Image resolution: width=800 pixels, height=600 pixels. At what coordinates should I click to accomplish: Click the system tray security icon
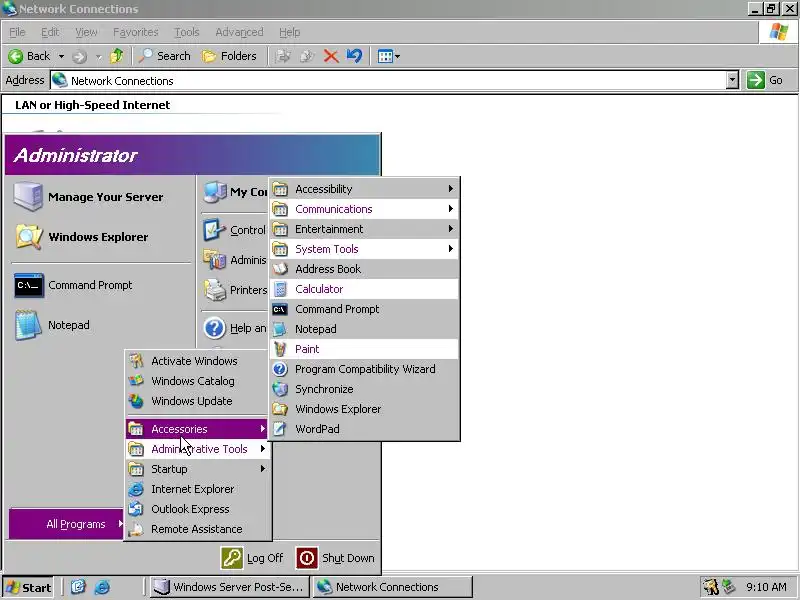tap(710, 587)
